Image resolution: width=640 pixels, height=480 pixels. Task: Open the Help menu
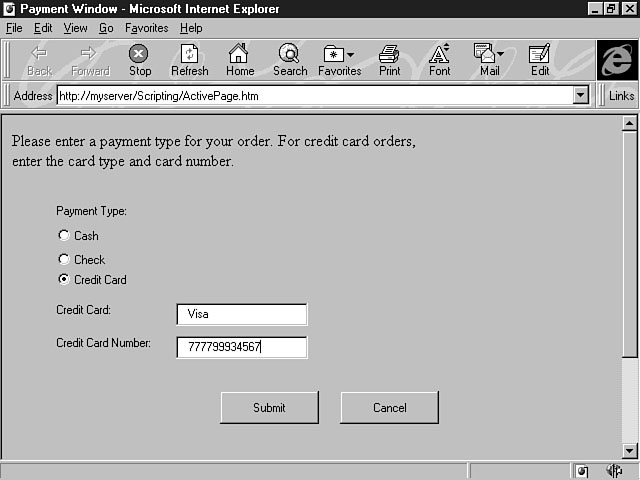(190, 28)
